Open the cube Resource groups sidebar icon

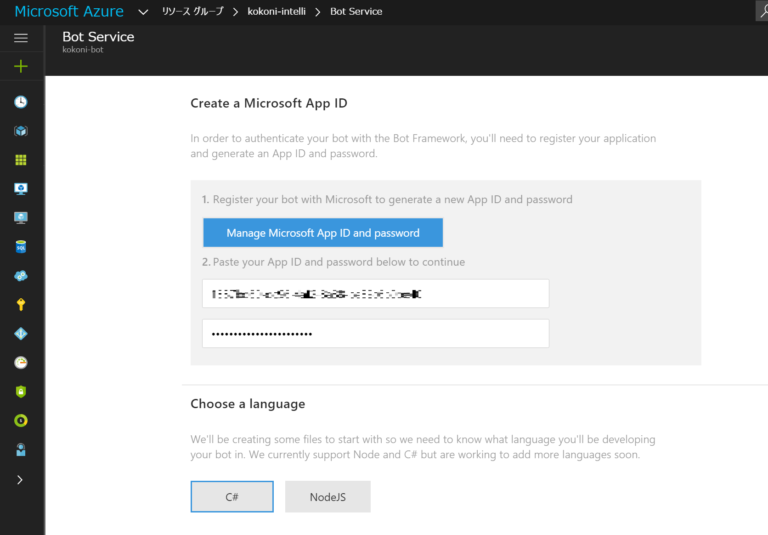[x=21, y=131]
